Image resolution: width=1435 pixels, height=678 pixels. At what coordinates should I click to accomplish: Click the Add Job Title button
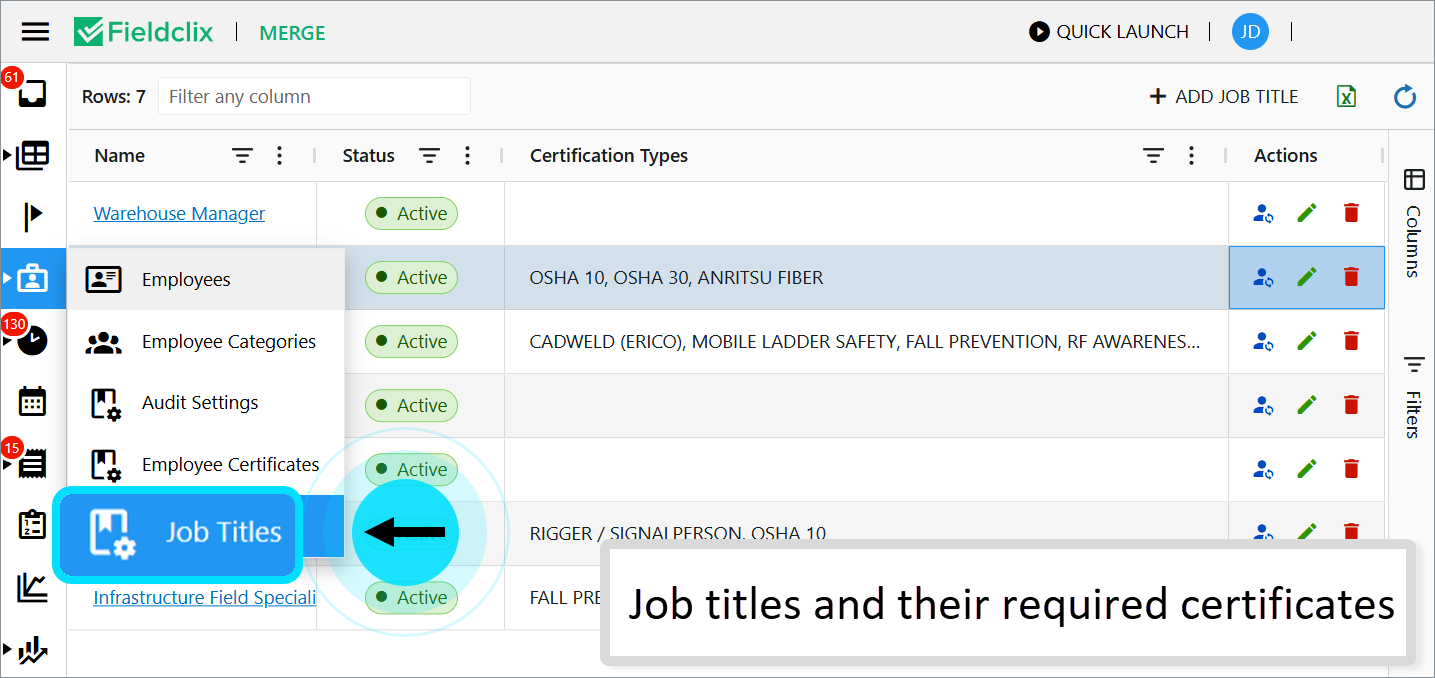tap(1224, 97)
